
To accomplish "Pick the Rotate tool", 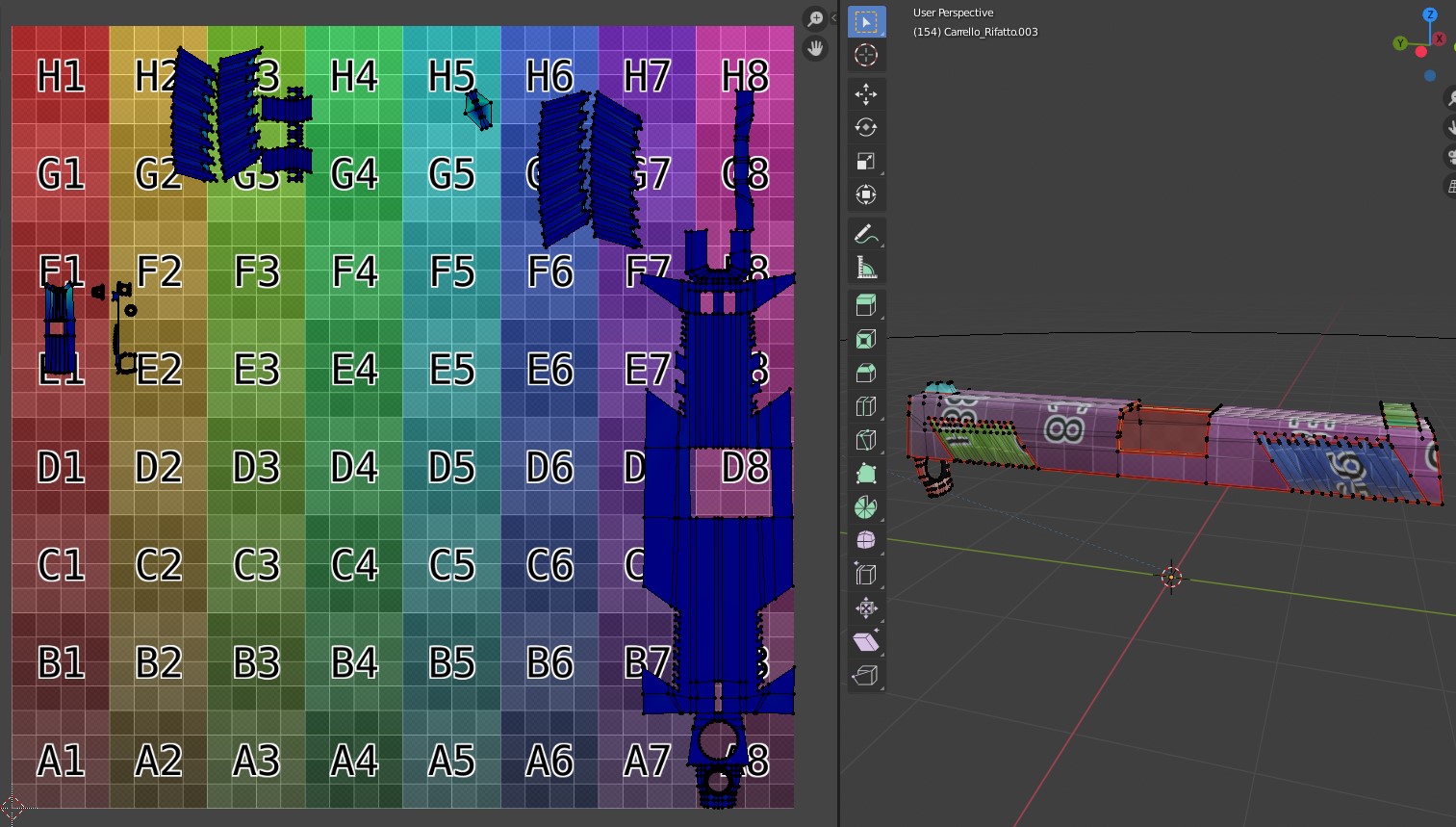I will pos(866,128).
